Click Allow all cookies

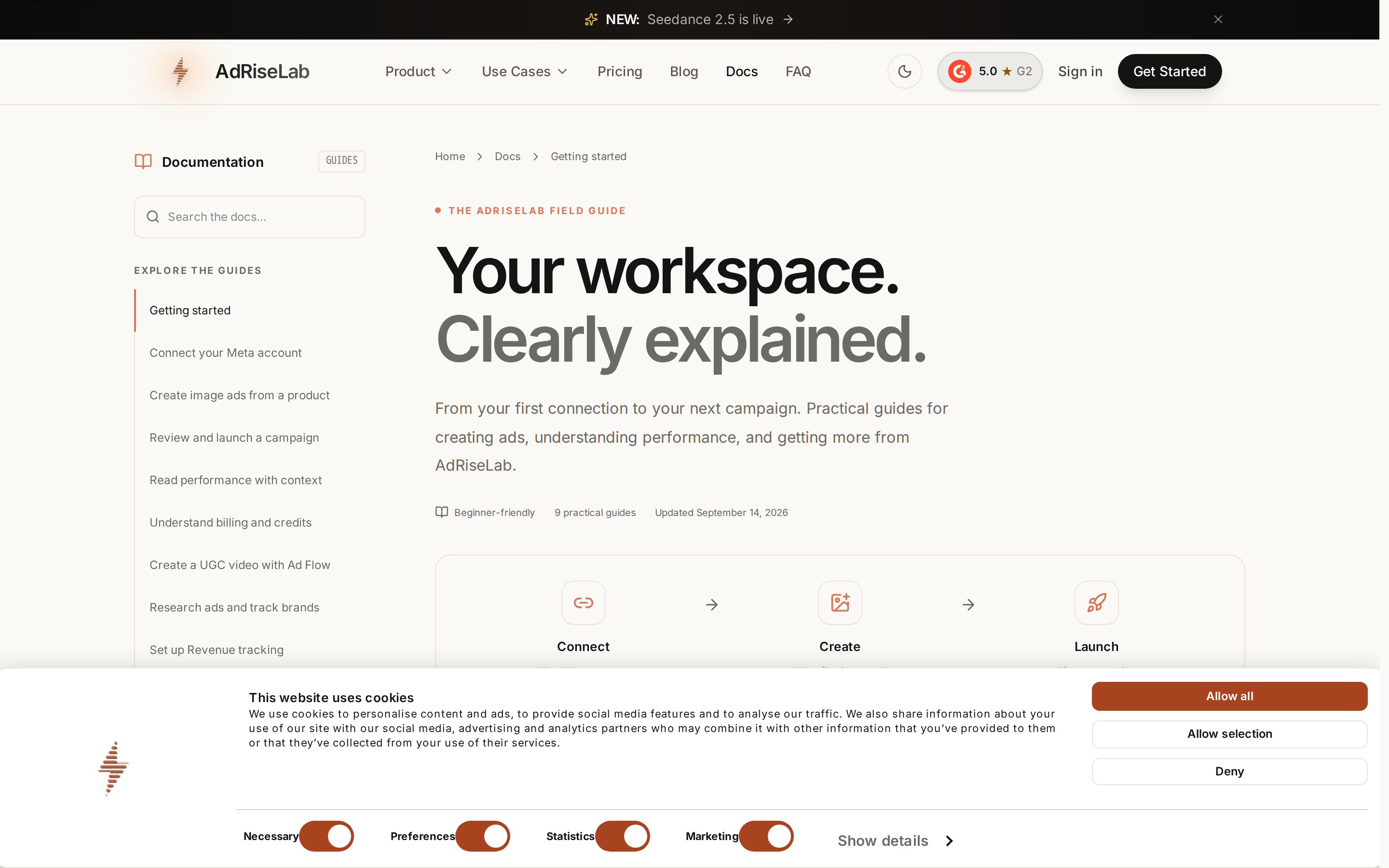pyautogui.click(x=1229, y=696)
